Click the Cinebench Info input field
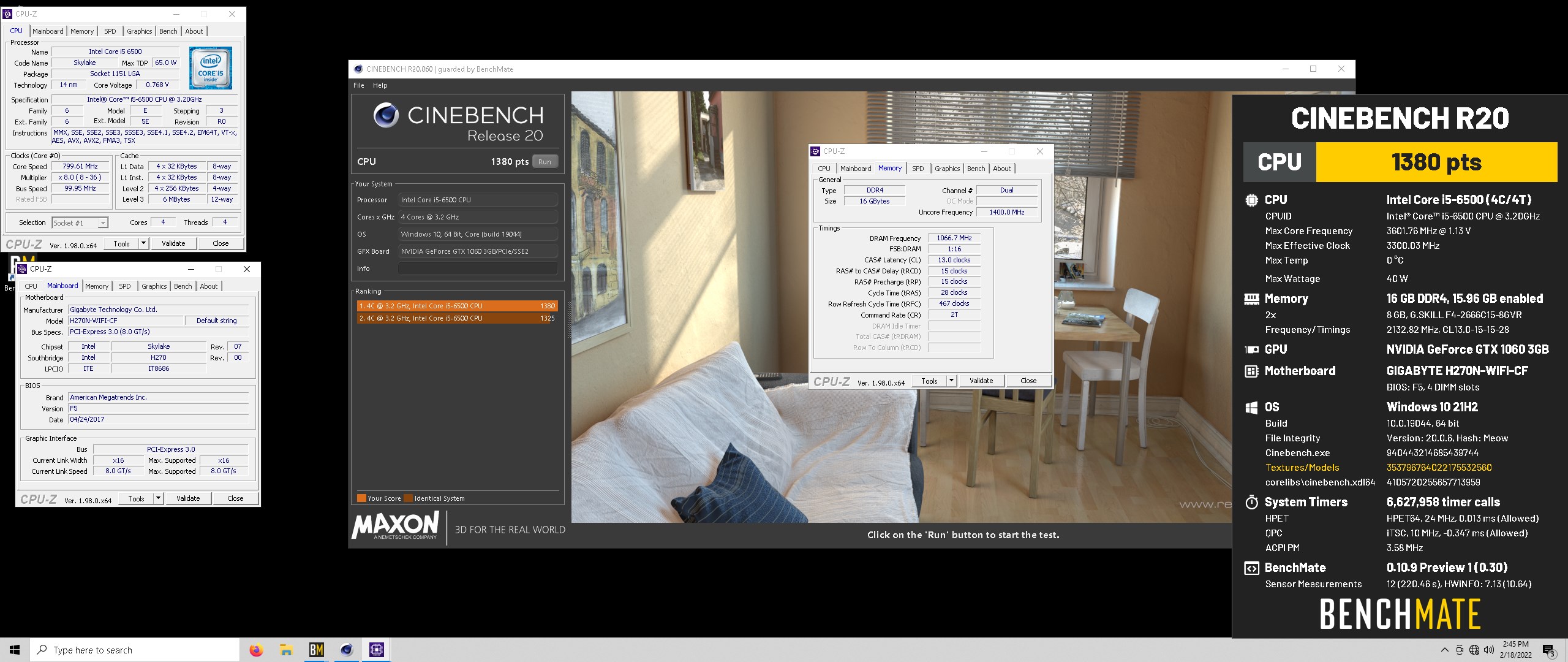1568x662 pixels. click(478, 268)
